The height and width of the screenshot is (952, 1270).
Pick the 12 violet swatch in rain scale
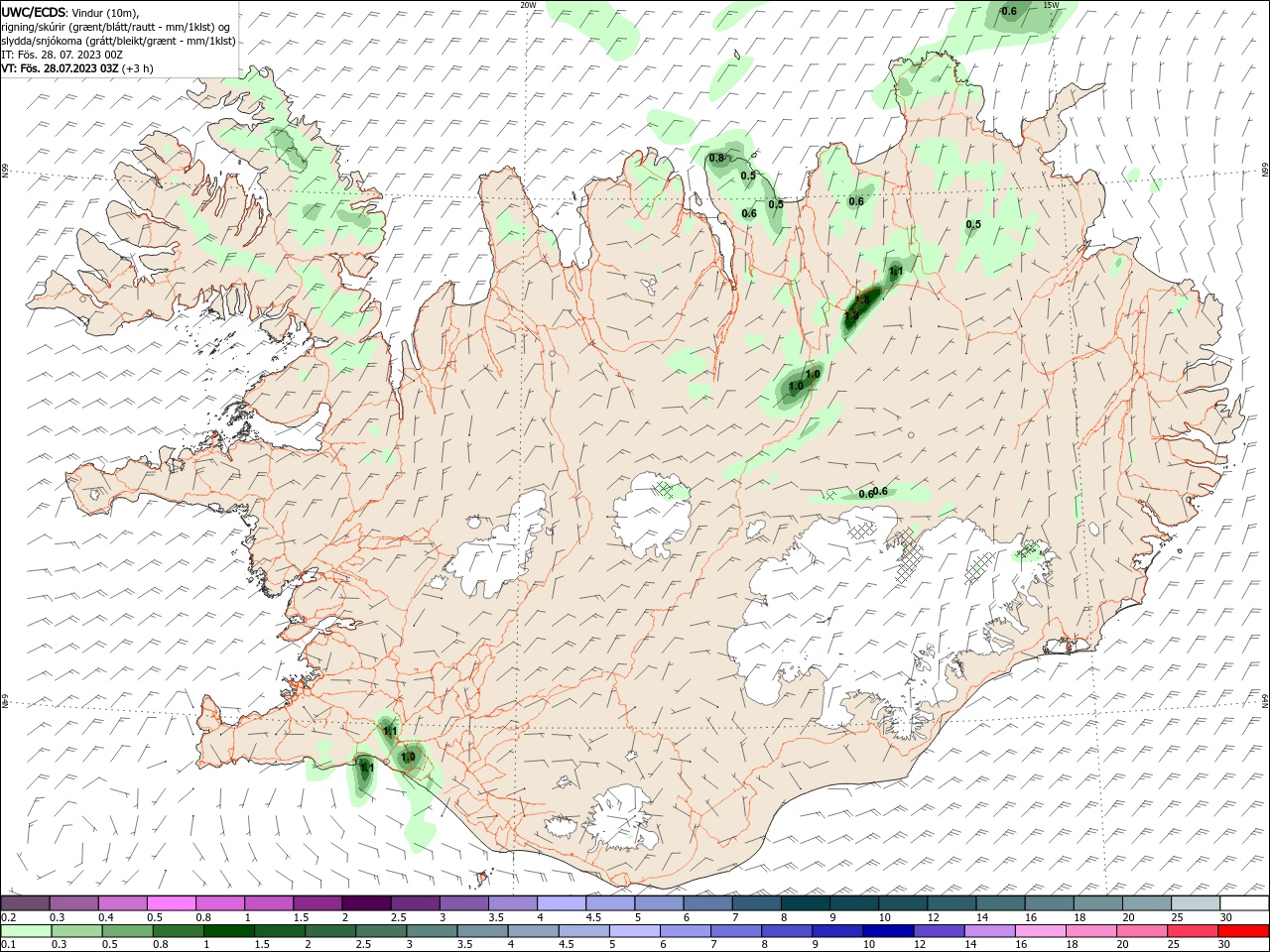click(x=940, y=931)
